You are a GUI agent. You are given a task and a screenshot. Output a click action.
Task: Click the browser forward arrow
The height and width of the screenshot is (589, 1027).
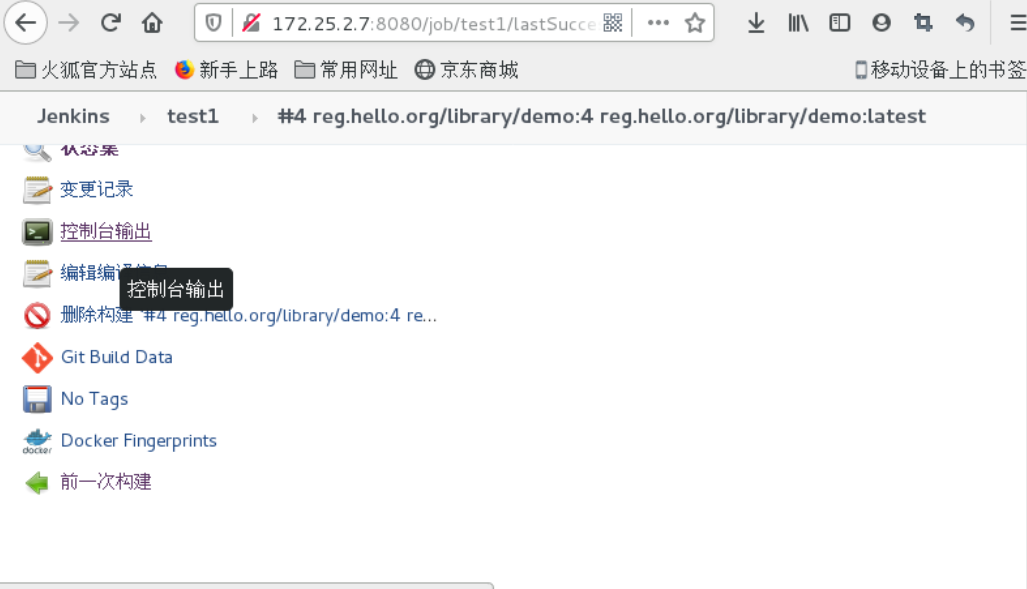tap(68, 23)
